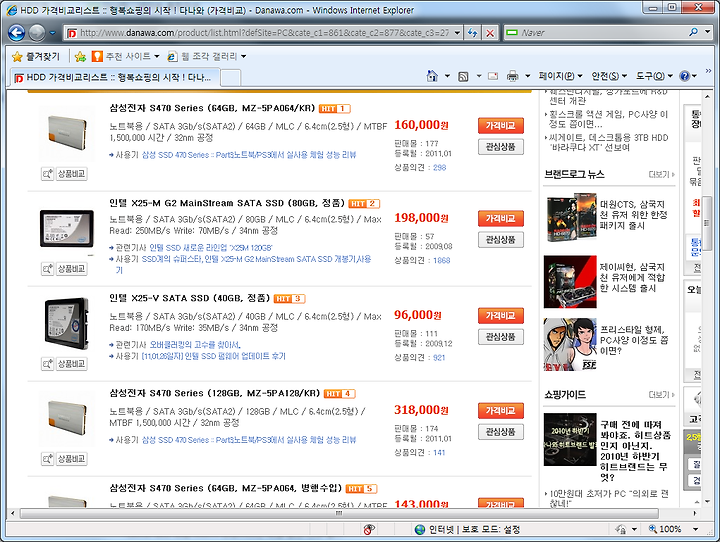Open the 씨게이트 바라쿠다 XT 3TB news link
Screen dimensions: 720x542
pyautogui.click(x=608, y=143)
